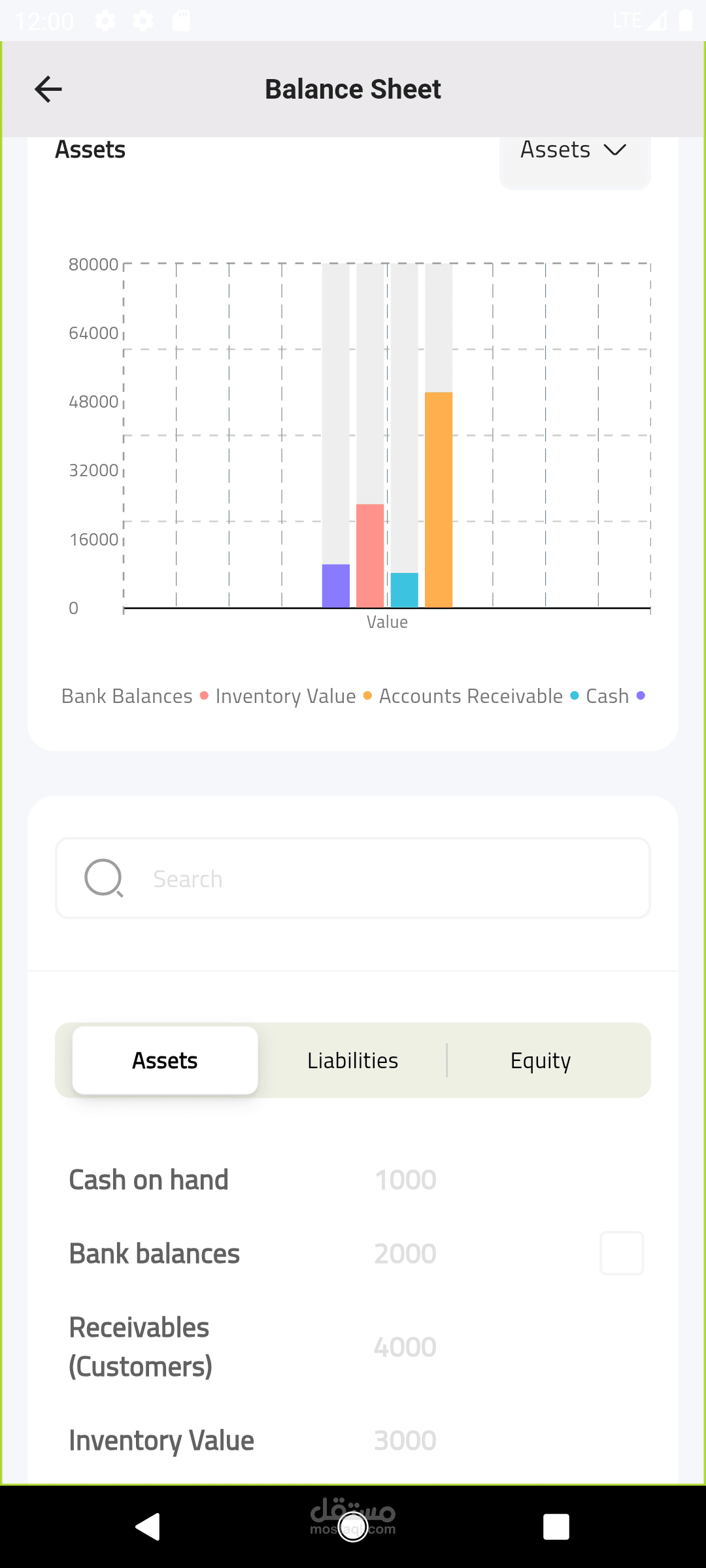The width and height of the screenshot is (706, 1568).
Task: Select the Inventory Value row
Action: (x=161, y=1441)
